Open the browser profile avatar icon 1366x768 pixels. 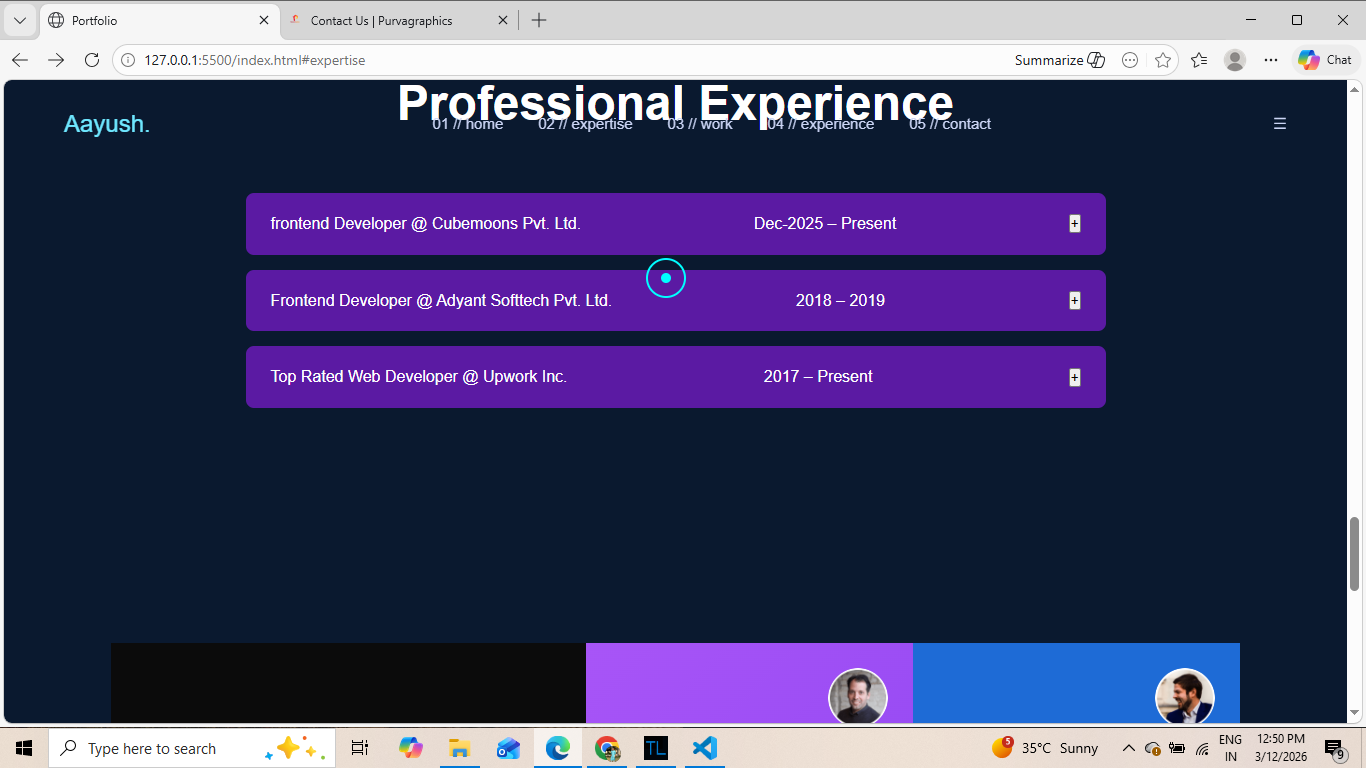coord(1235,60)
